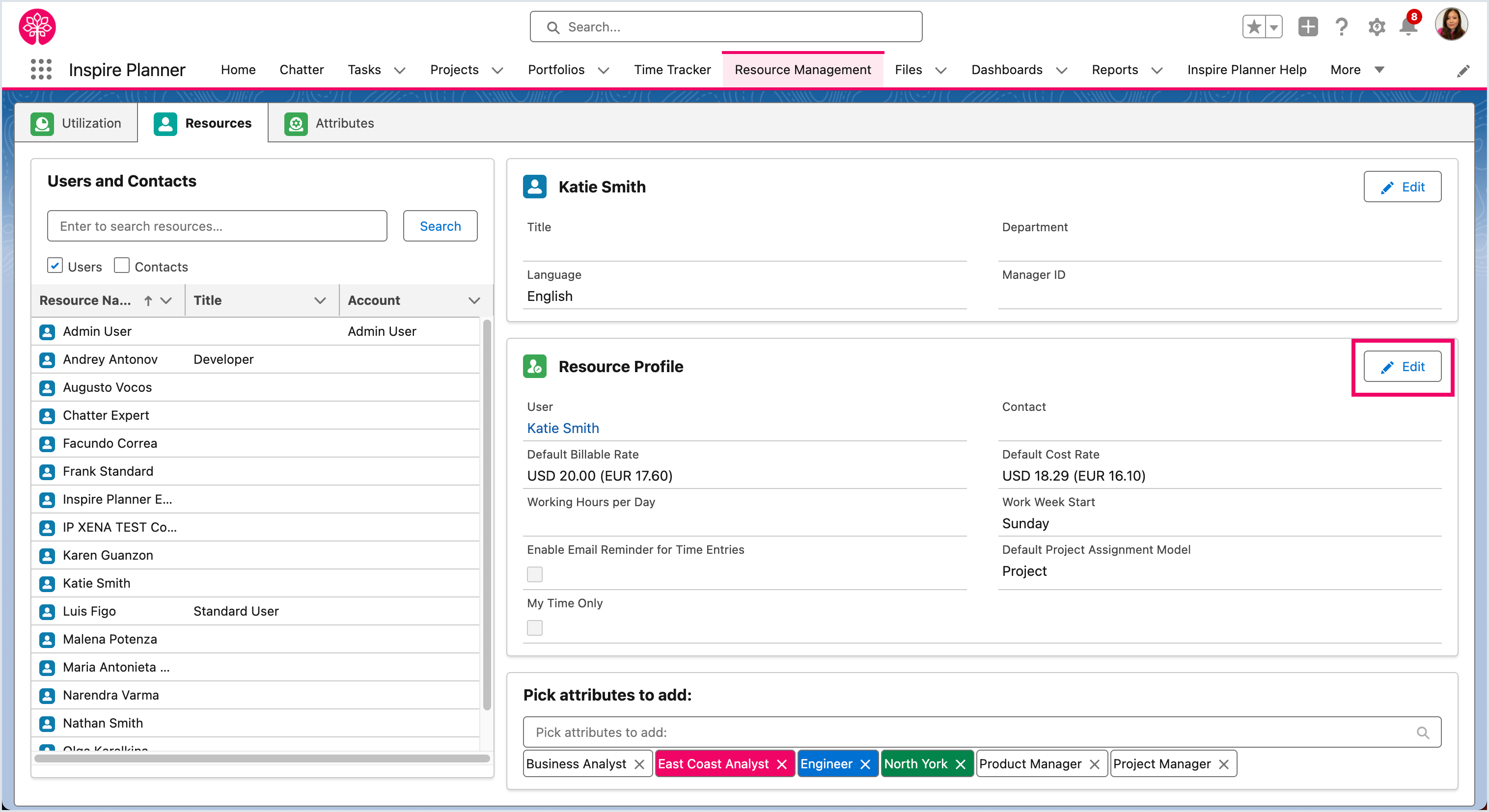Click Edit on Katie Smith card
This screenshot has width=1489, height=812.
point(1402,187)
